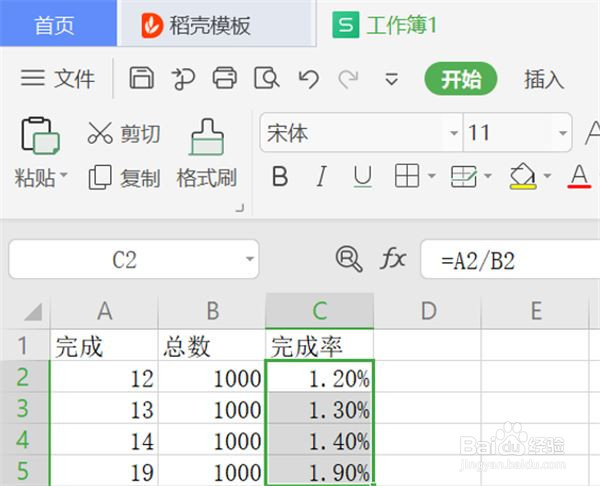Click cell B1 containing 总数

tap(212, 345)
